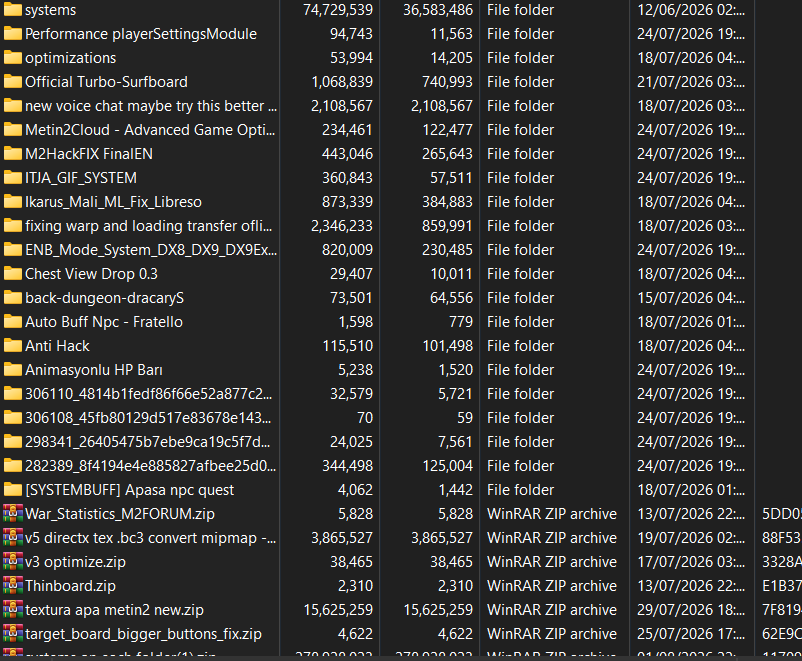
Task: Select the v5 directx tex archive icon
Action: point(13,538)
